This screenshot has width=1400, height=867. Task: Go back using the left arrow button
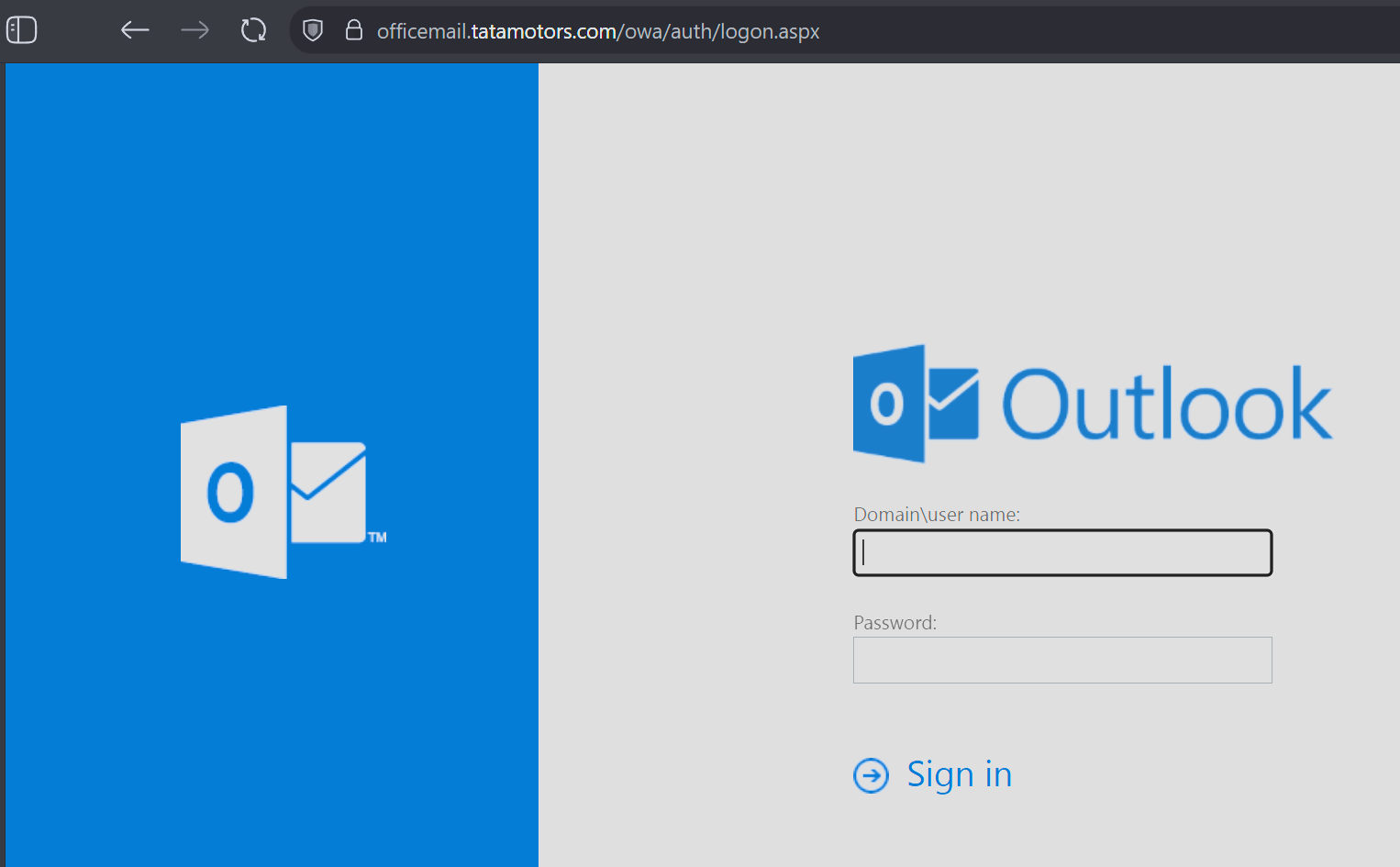point(135,30)
